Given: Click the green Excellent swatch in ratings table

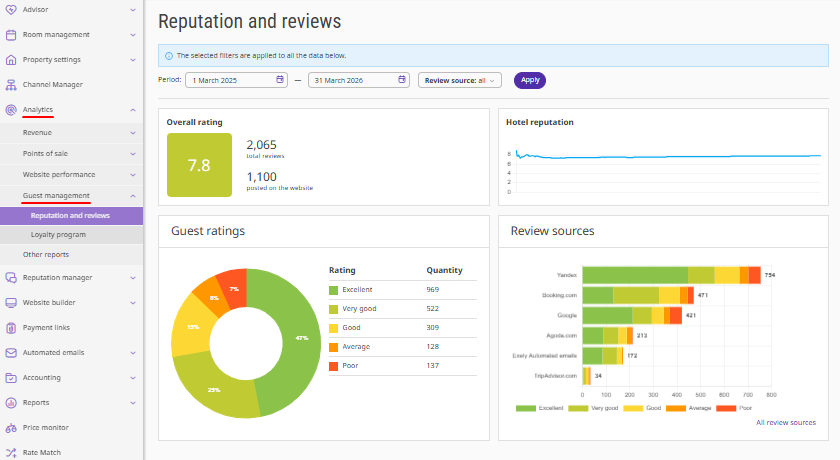Looking at the screenshot, I should (334, 290).
